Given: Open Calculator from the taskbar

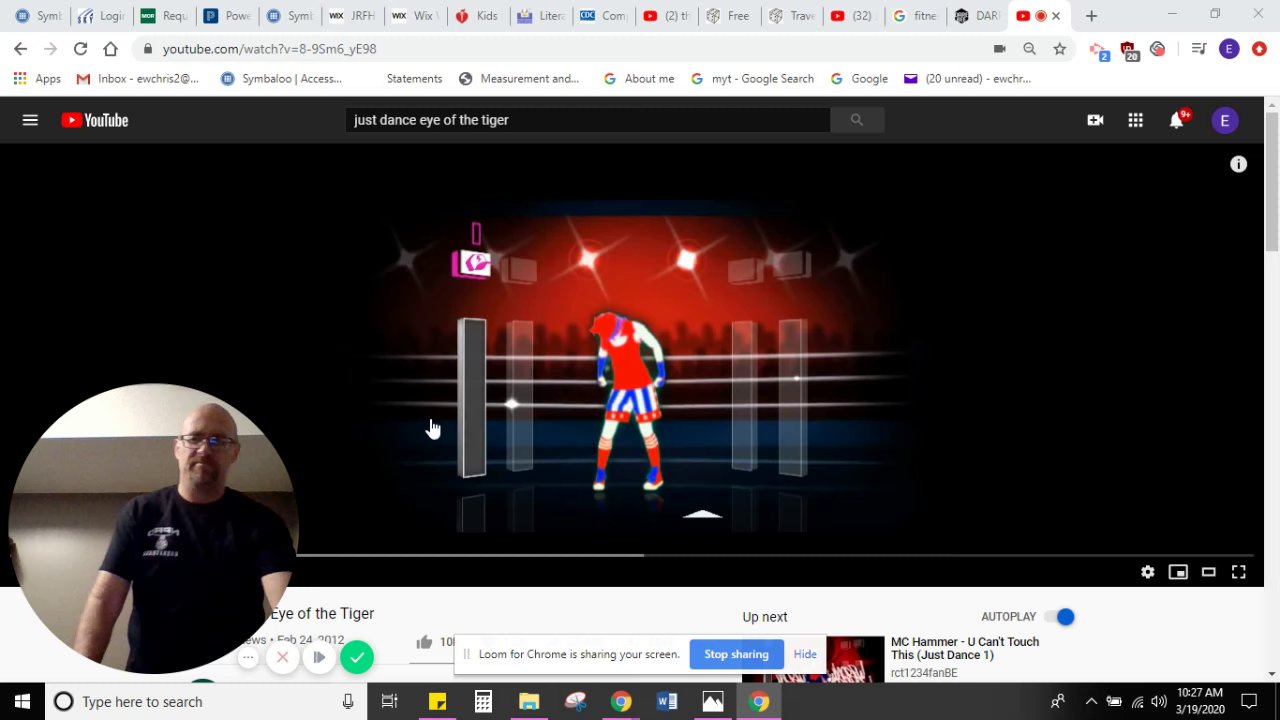Looking at the screenshot, I should coord(483,702).
